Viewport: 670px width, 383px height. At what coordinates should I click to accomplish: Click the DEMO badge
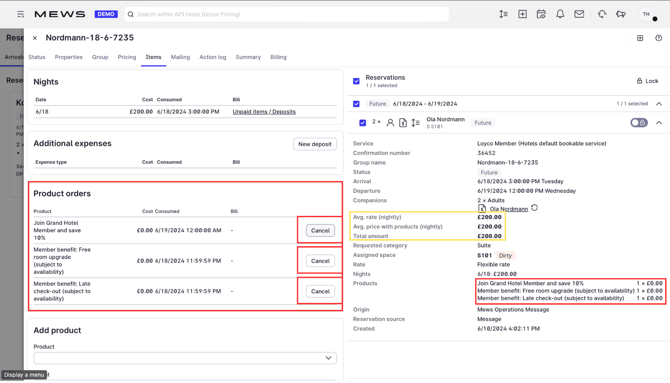pyautogui.click(x=106, y=14)
